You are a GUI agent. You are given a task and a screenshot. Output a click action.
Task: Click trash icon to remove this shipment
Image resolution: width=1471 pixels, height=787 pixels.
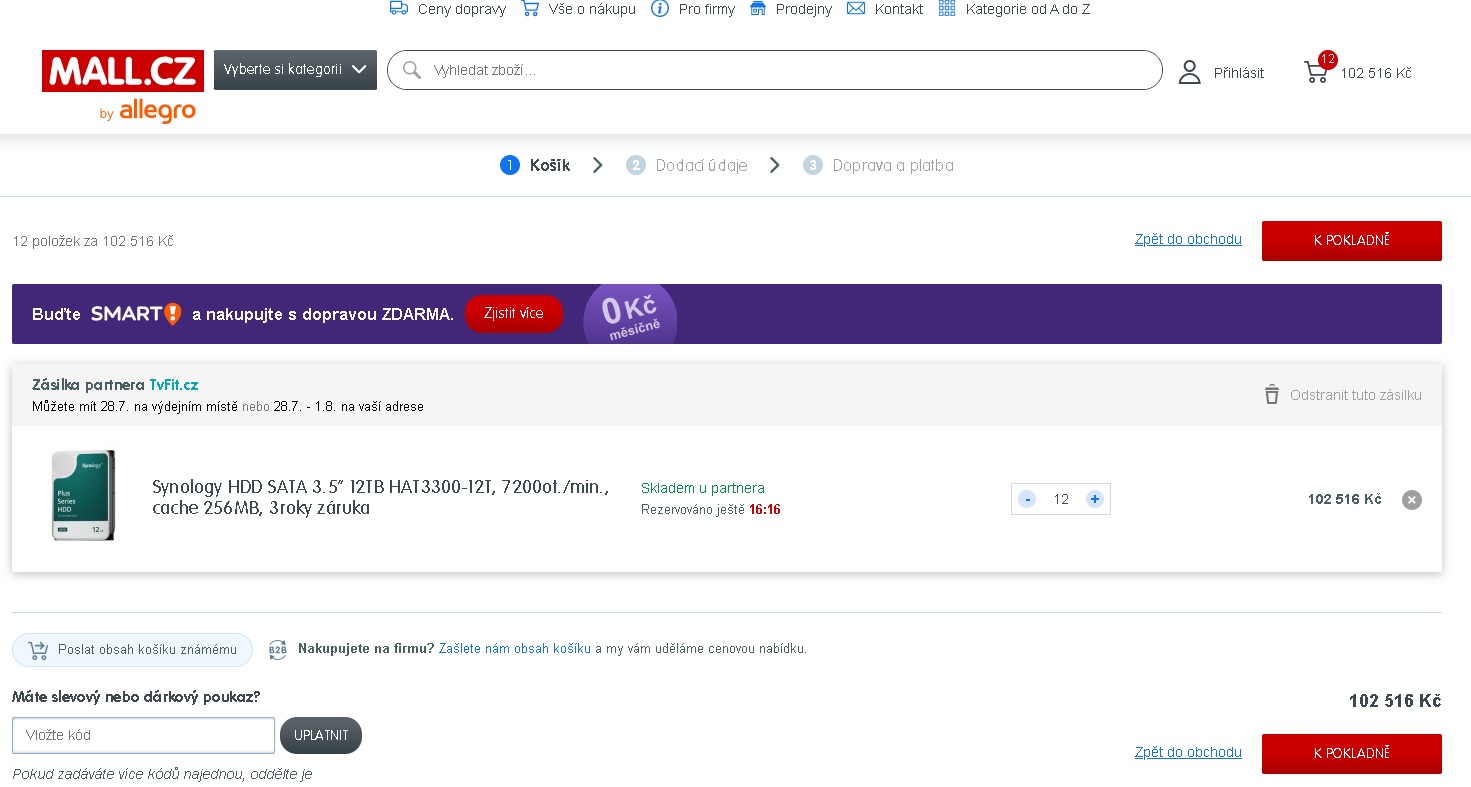tap(1271, 395)
